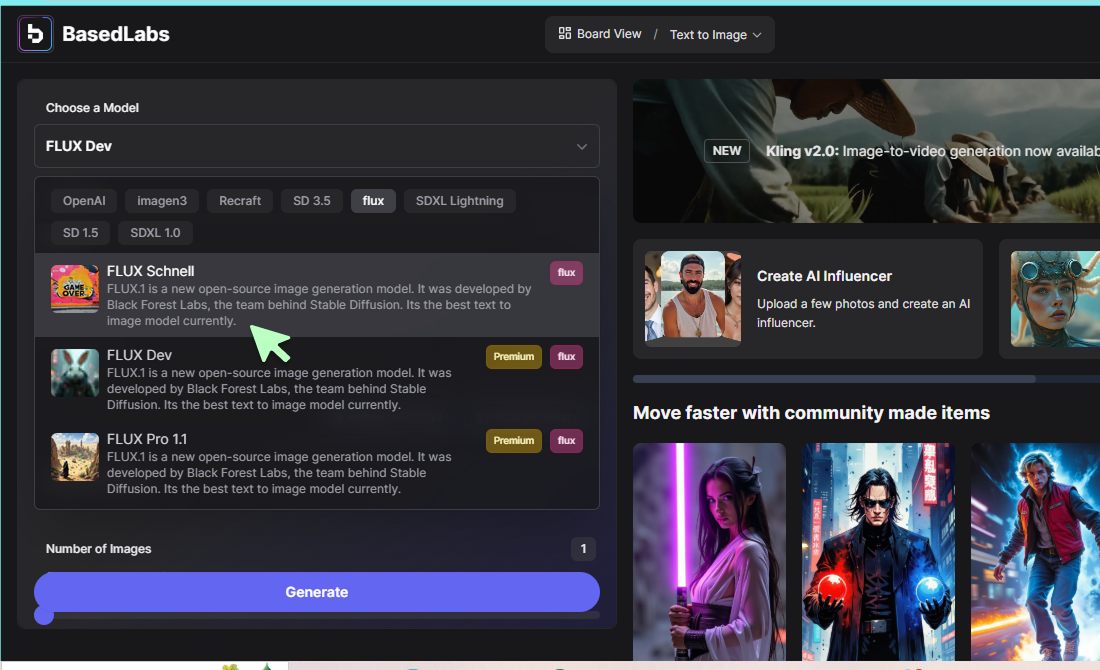The height and width of the screenshot is (670, 1100).
Task: Choose the SD 1.5 filter
Action: 81,233
